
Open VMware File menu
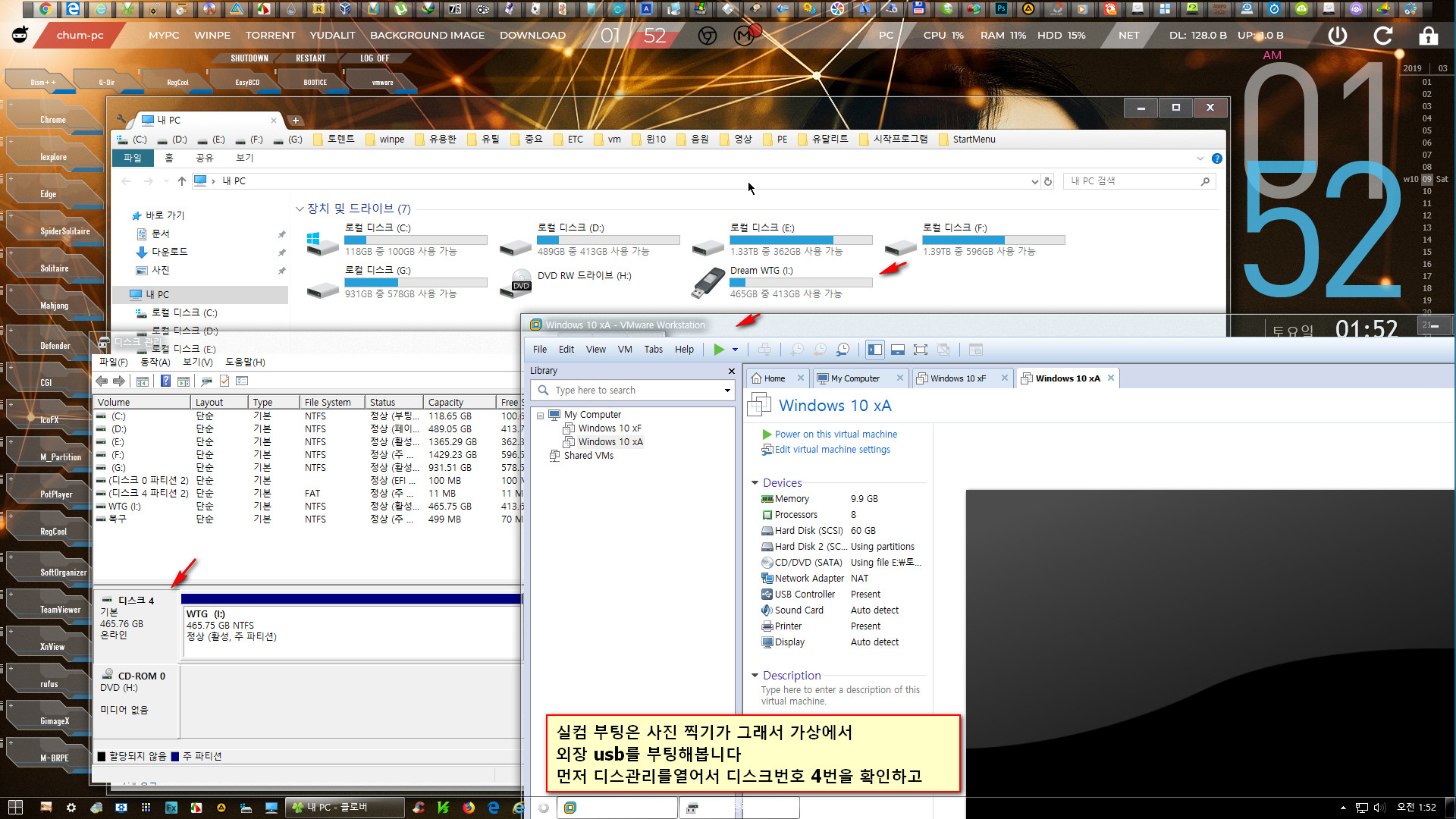[x=540, y=350]
